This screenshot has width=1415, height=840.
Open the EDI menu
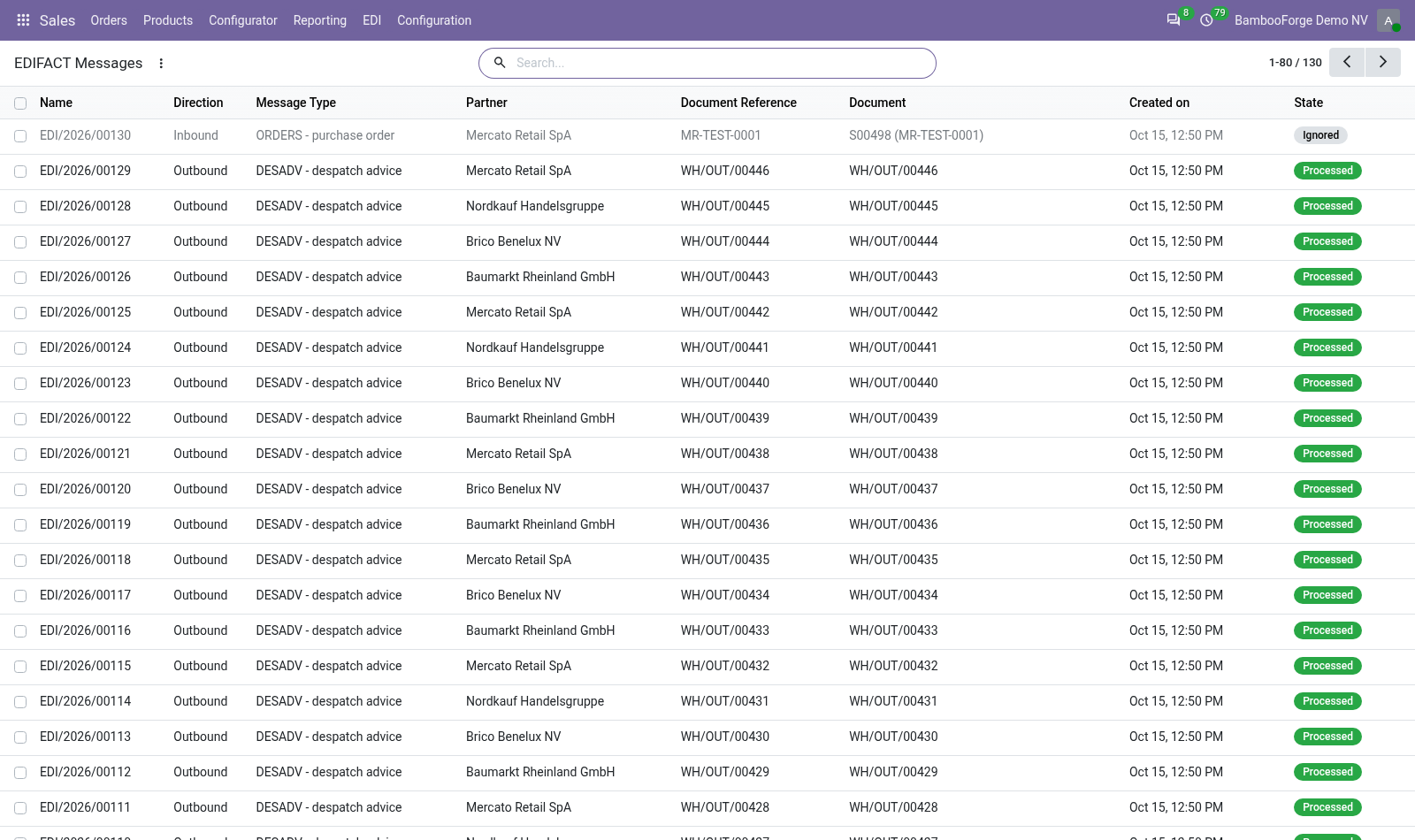372,20
